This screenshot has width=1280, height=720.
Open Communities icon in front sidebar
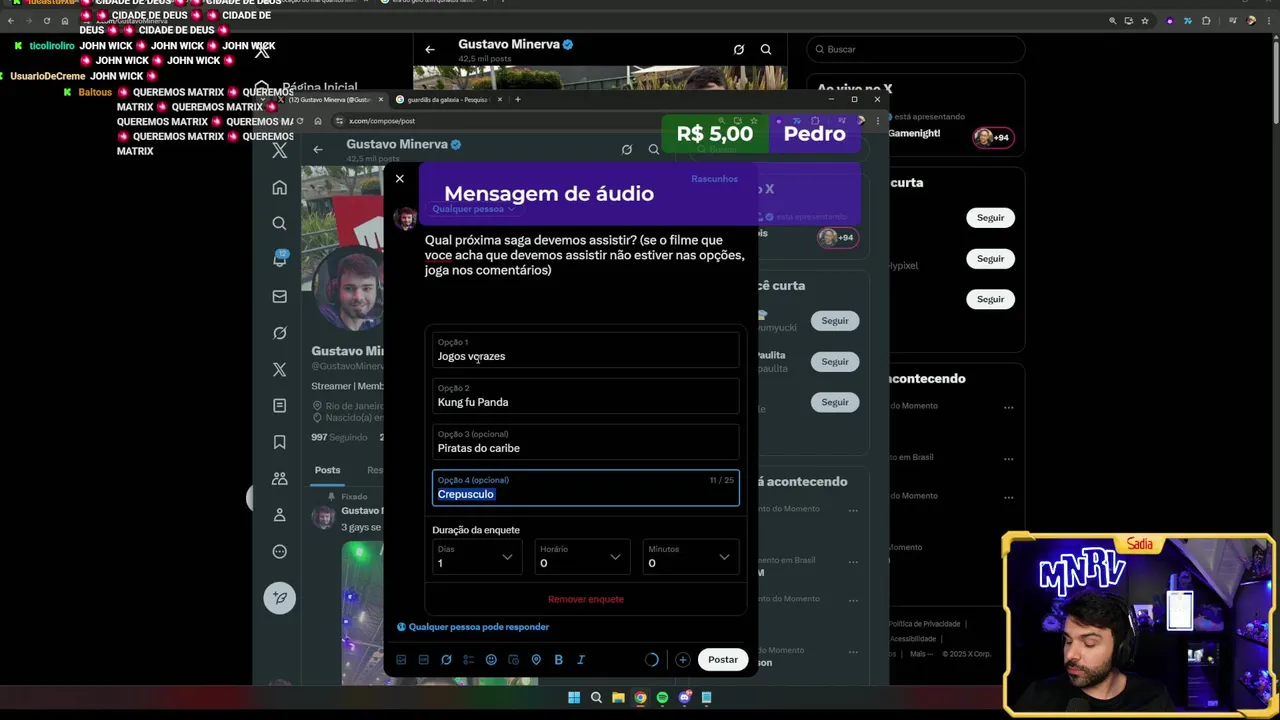[280, 478]
